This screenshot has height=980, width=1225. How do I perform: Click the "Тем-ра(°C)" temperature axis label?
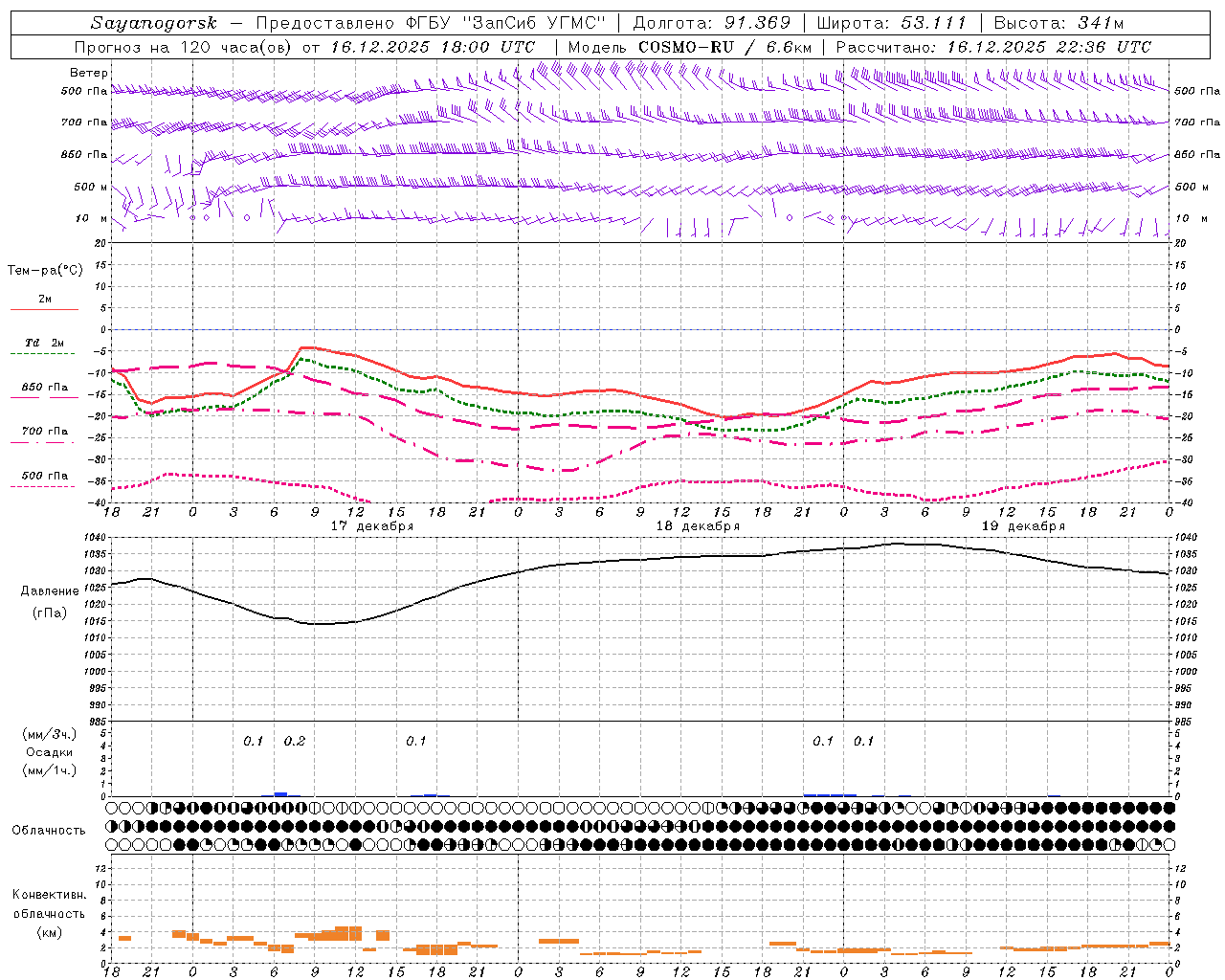[x=45, y=271]
